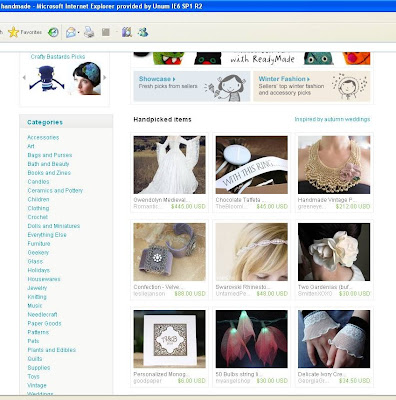Open the blue flower headband thumbnail

pyautogui.click(x=87, y=79)
